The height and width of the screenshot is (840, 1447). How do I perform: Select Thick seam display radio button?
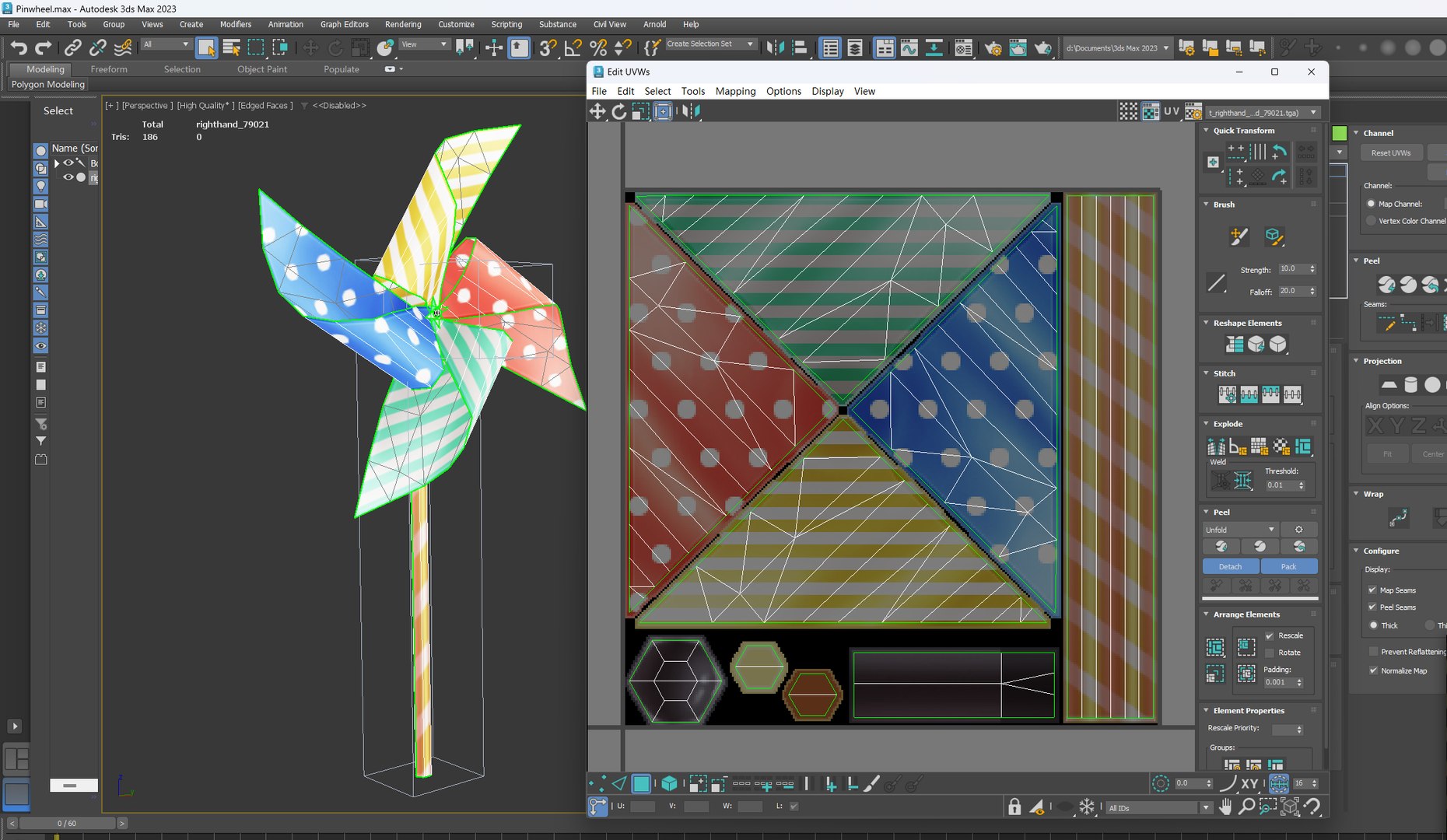pyautogui.click(x=1373, y=625)
